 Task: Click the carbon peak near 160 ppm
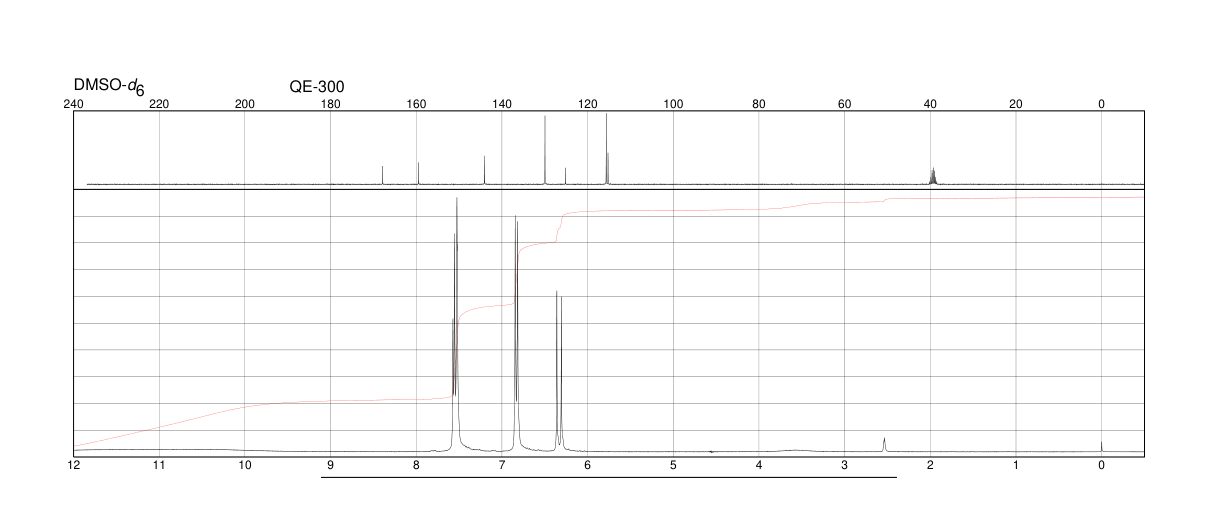click(418, 173)
